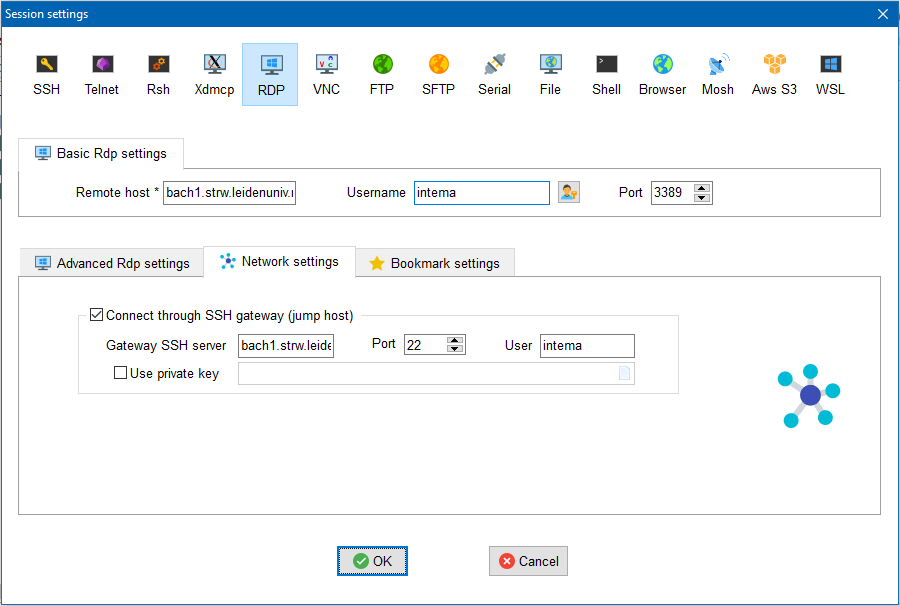Viewport: 900px width, 606px height.
Task: Choose the Serial connection icon
Action: click(494, 74)
